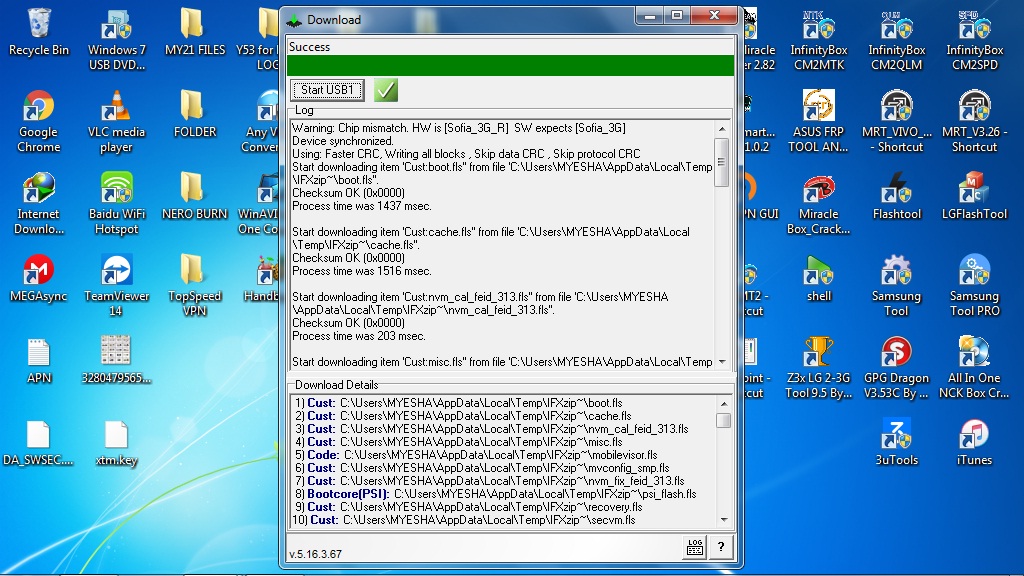Launch Z3x LG 2-3G Tool
This screenshot has height=576, width=1024.
[818, 368]
